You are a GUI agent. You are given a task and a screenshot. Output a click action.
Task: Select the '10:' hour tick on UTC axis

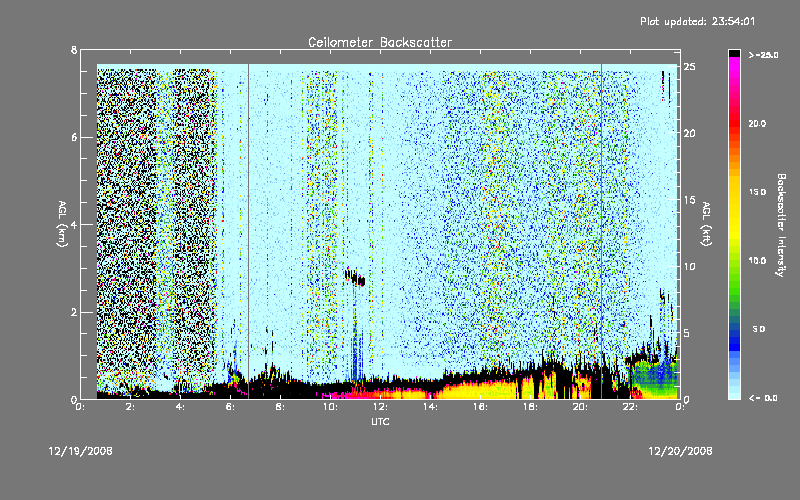(331, 407)
